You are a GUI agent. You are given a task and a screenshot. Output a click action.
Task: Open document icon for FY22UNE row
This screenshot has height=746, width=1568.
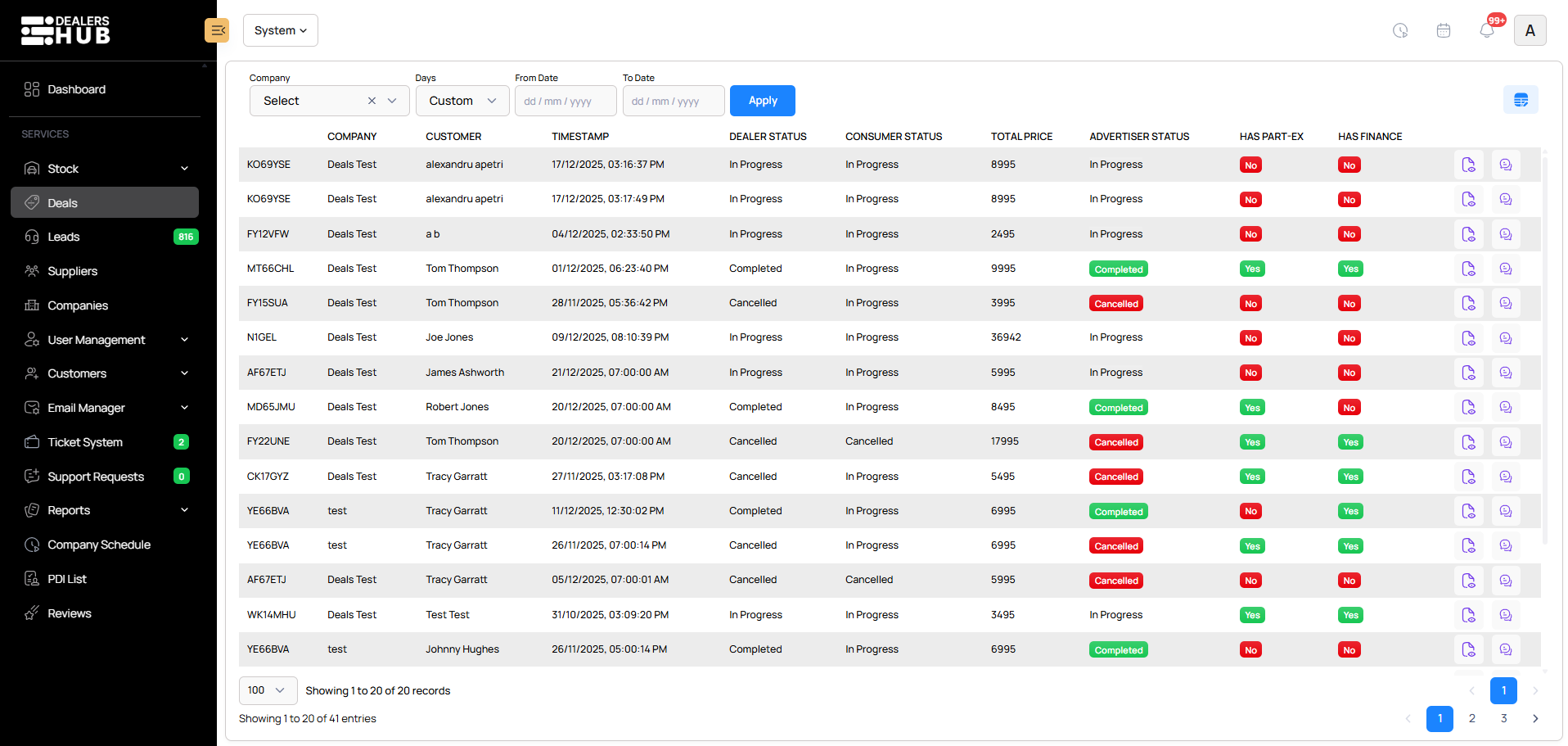tap(1468, 442)
